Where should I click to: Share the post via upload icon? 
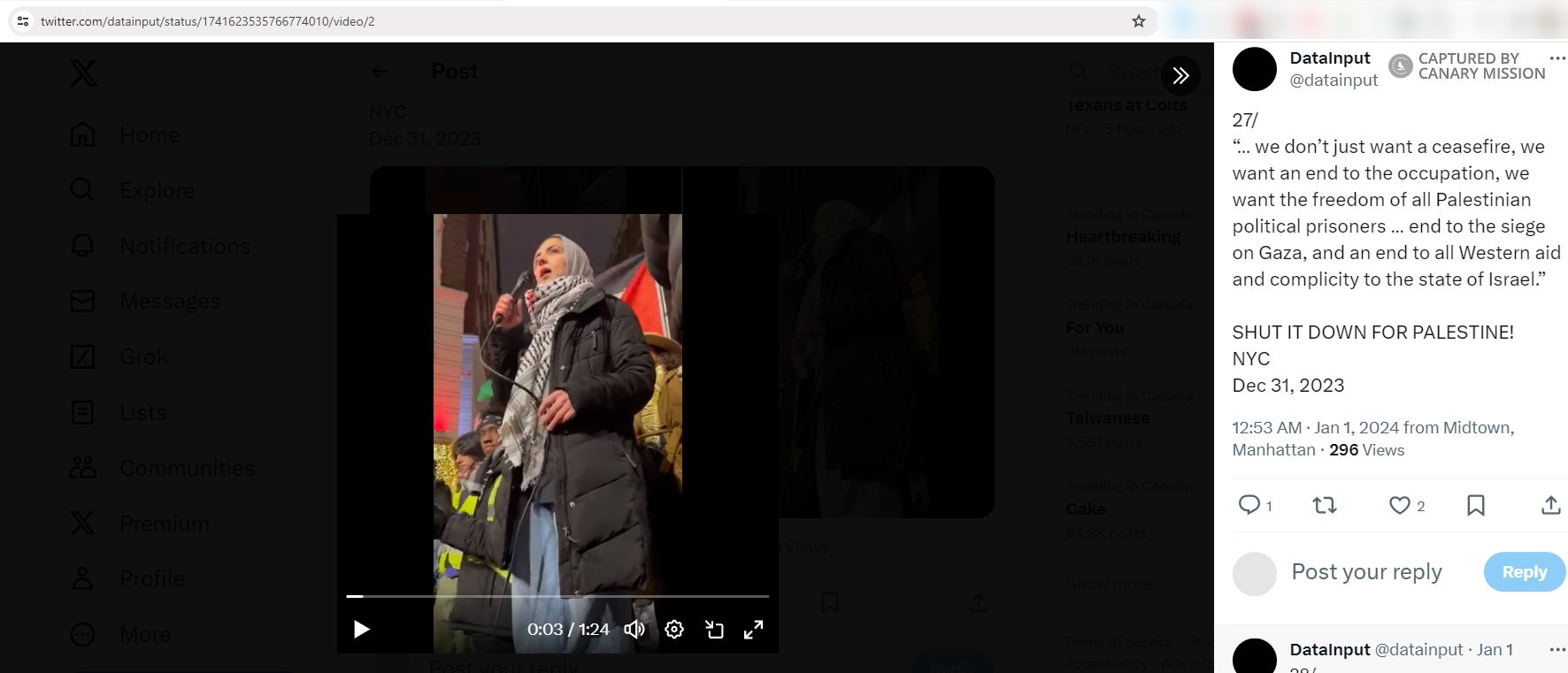[x=1550, y=505]
